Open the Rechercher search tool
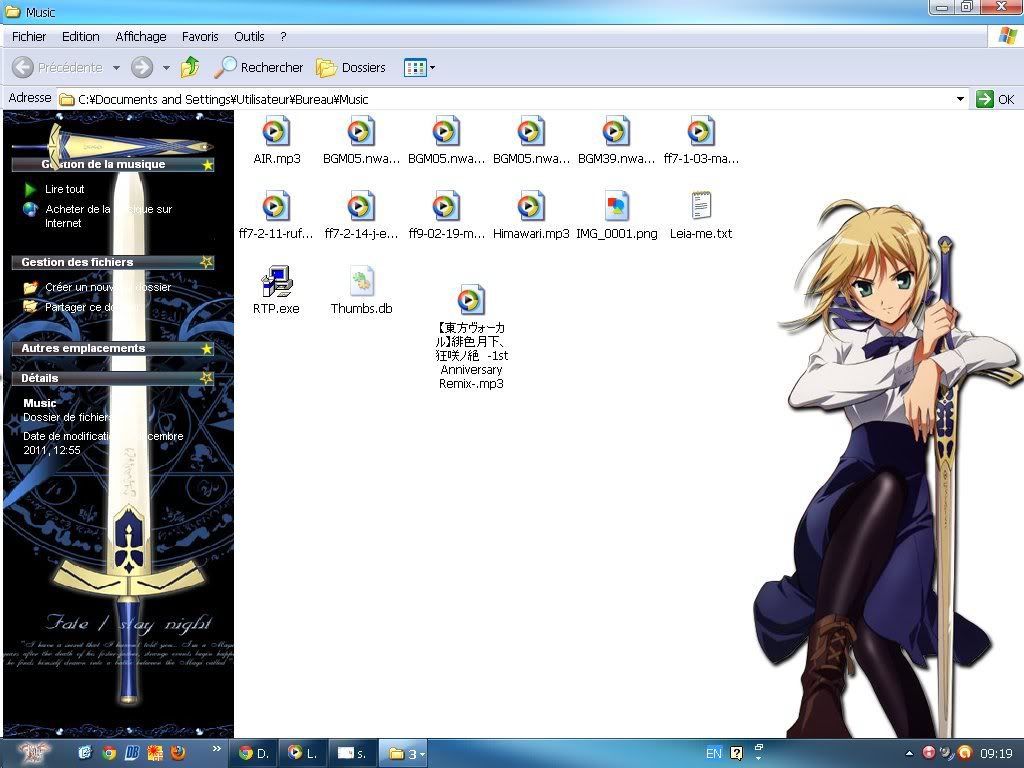The image size is (1024, 768). pyautogui.click(x=259, y=67)
